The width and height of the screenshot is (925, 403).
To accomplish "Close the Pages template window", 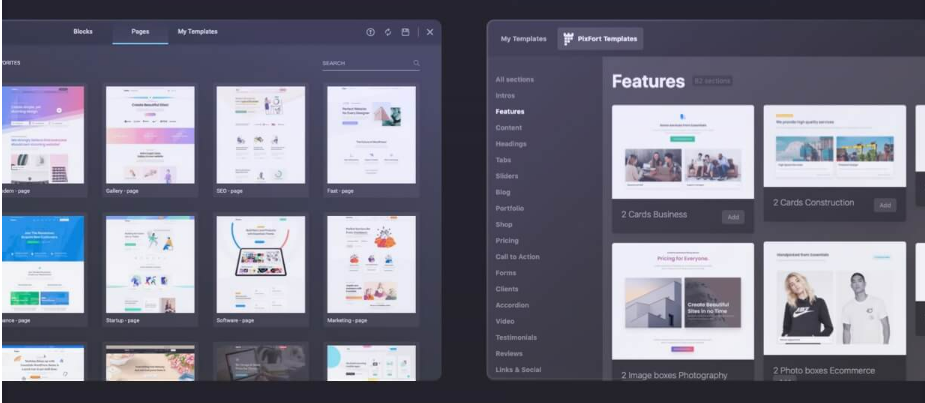I will point(430,32).
